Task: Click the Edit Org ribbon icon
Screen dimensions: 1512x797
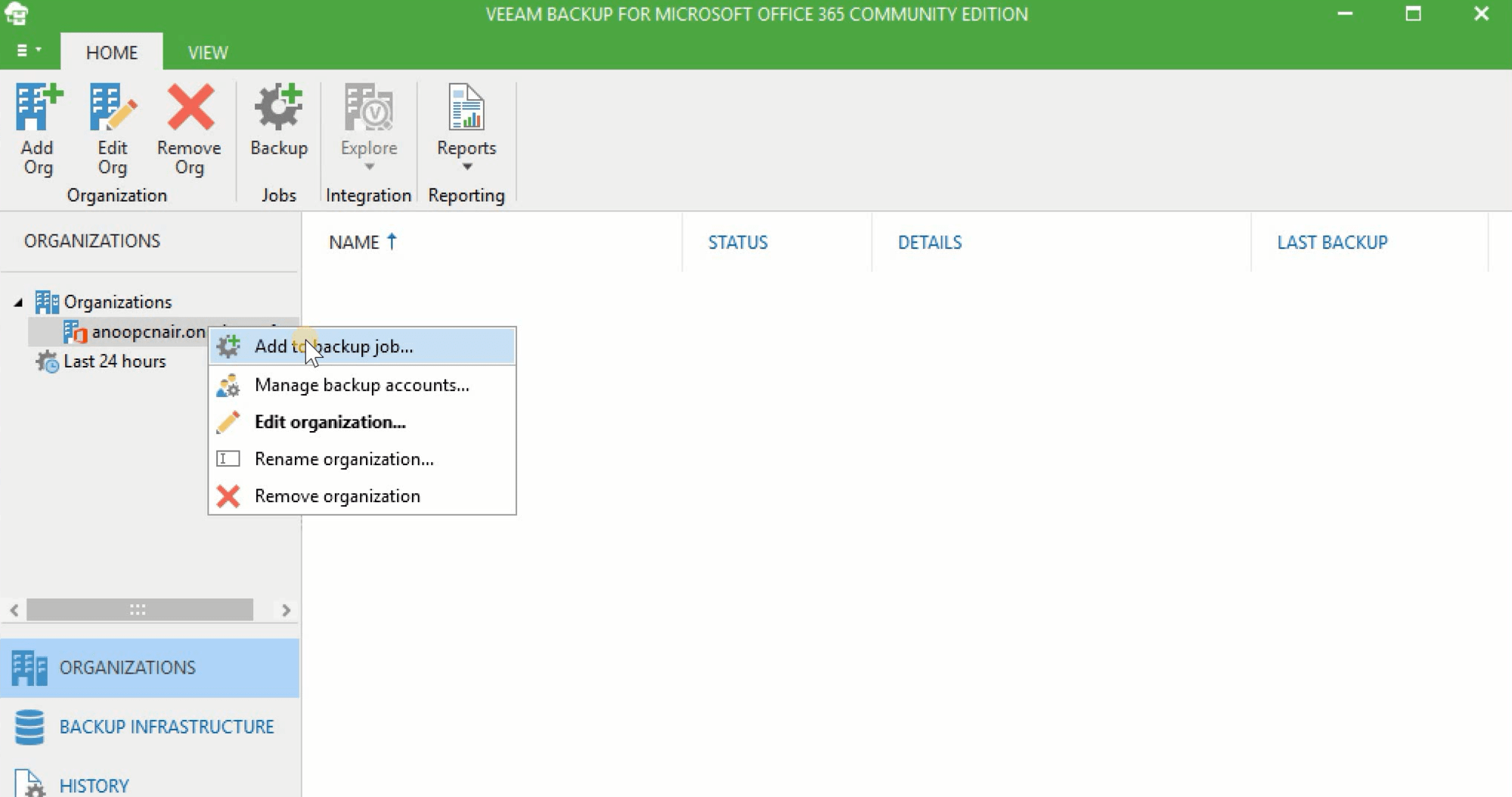Action: point(113,108)
